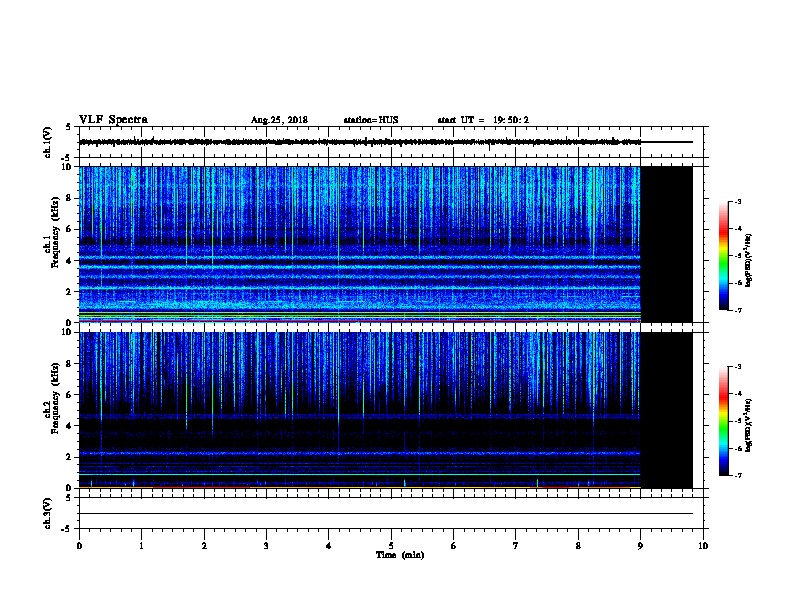The width and height of the screenshot is (792, 612).
Task: Click the "2" tick on ch.1 frequency axis
Action: (70, 292)
